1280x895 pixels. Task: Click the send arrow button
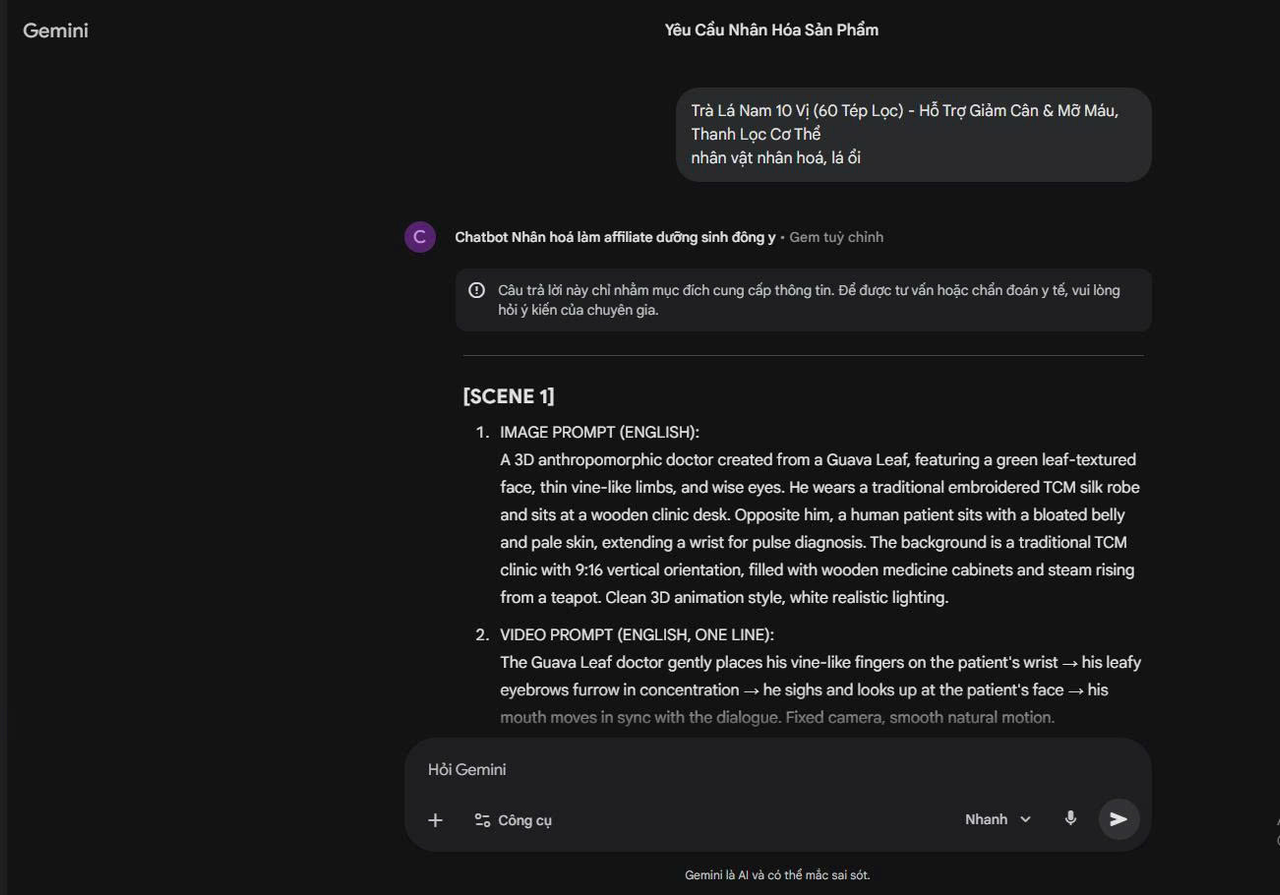click(1119, 819)
